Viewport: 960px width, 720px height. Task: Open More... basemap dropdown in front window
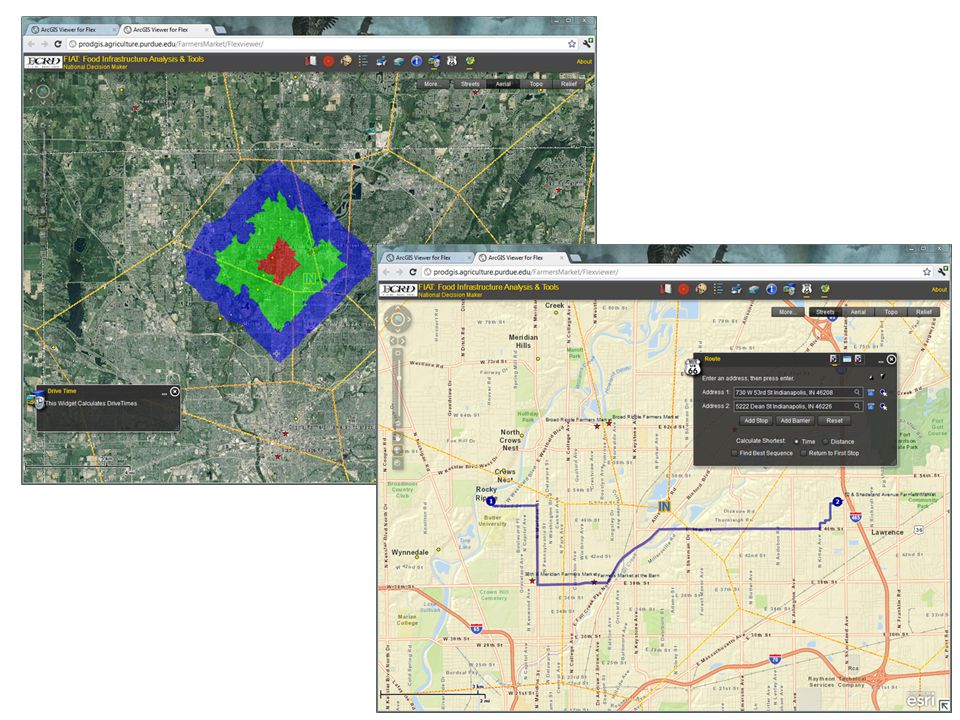(787, 312)
